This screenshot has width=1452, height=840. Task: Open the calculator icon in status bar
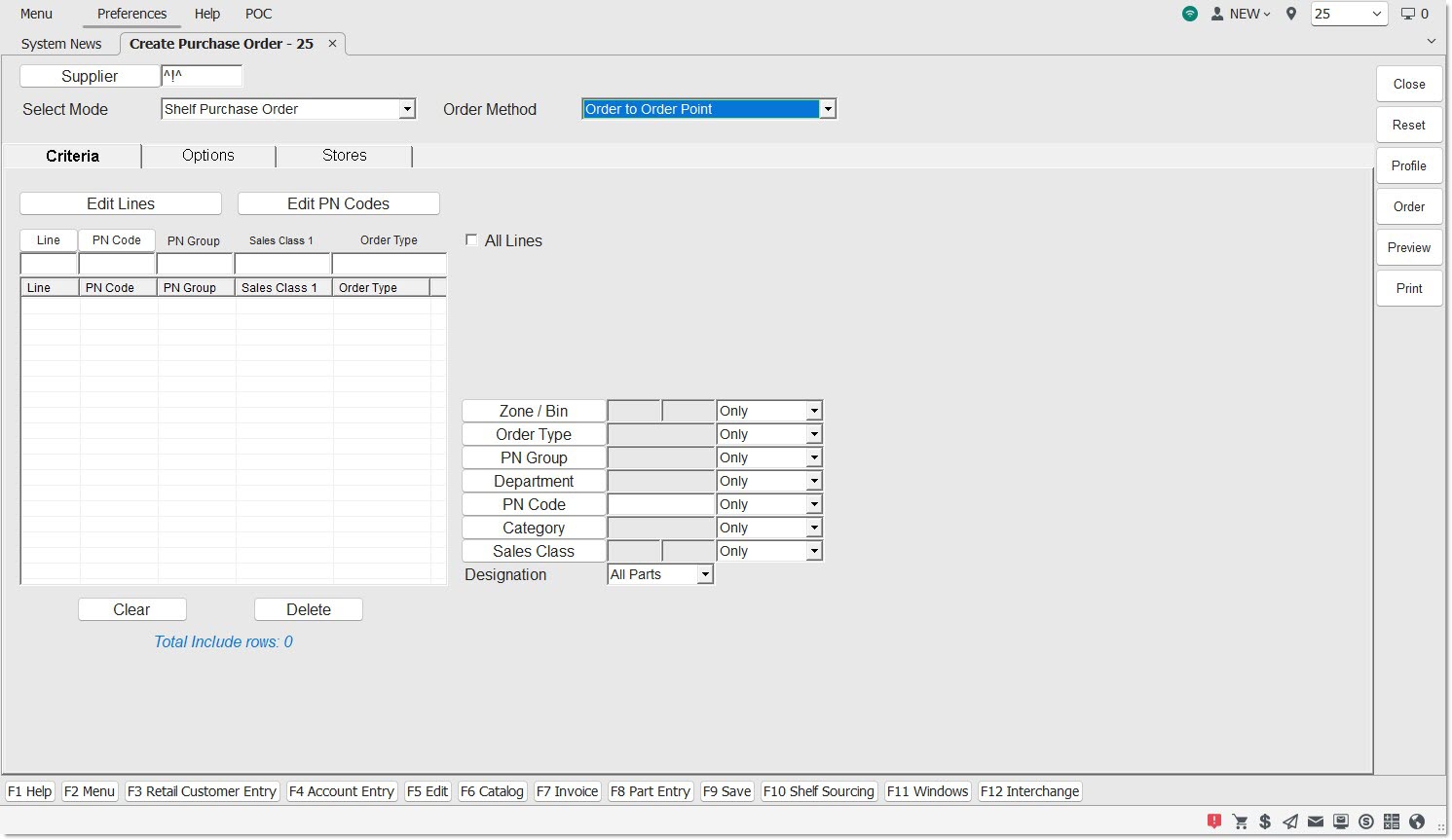click(x=1392, y=822)
